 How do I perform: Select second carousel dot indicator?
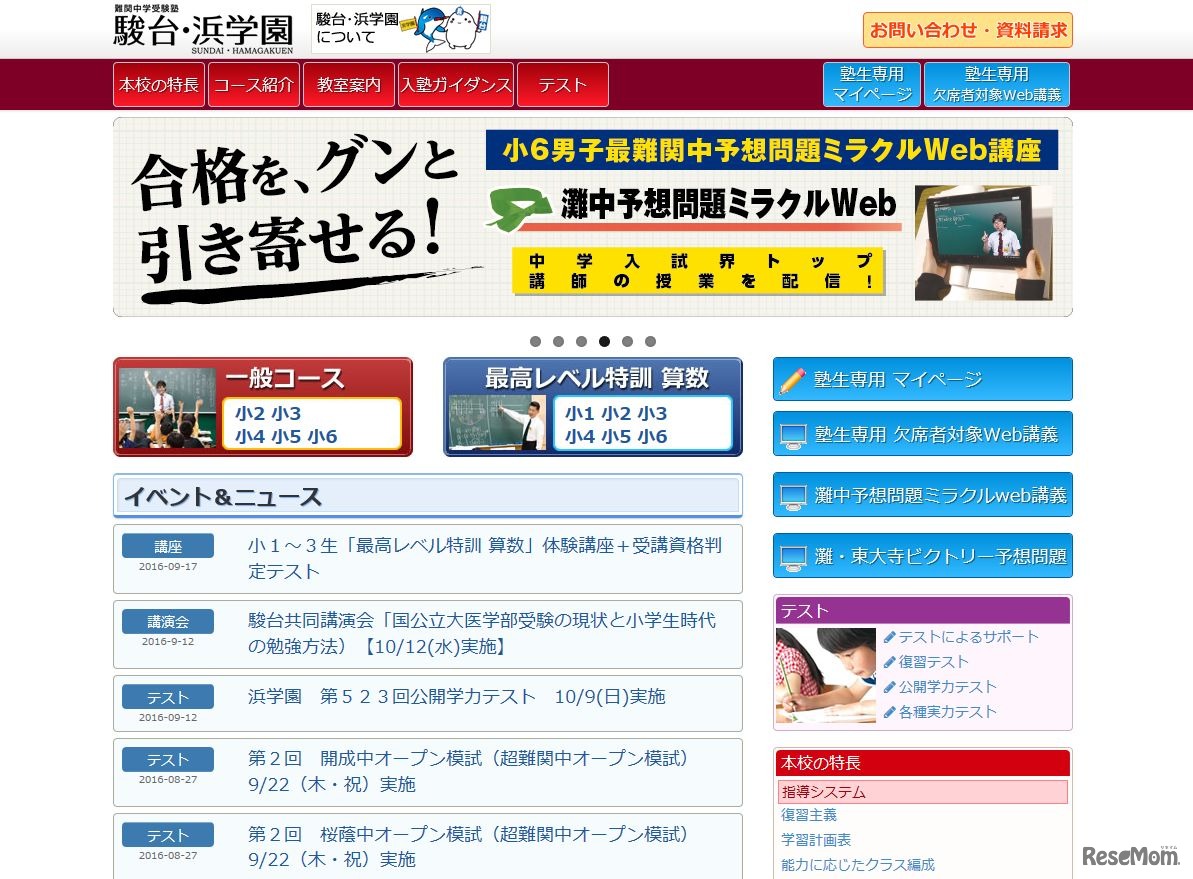(558, 341)
